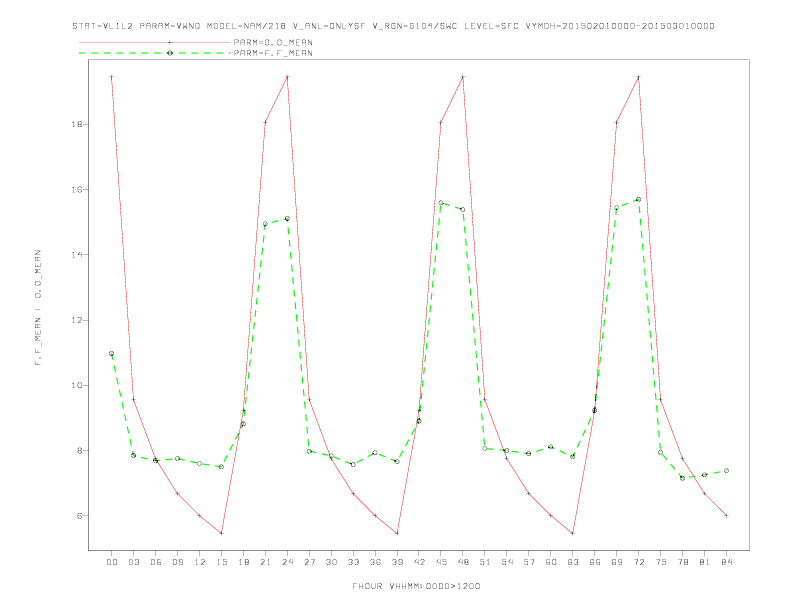Click the green circle data point at hour 00
Viewport: 792px width, 612px height.
click(112, 353)
